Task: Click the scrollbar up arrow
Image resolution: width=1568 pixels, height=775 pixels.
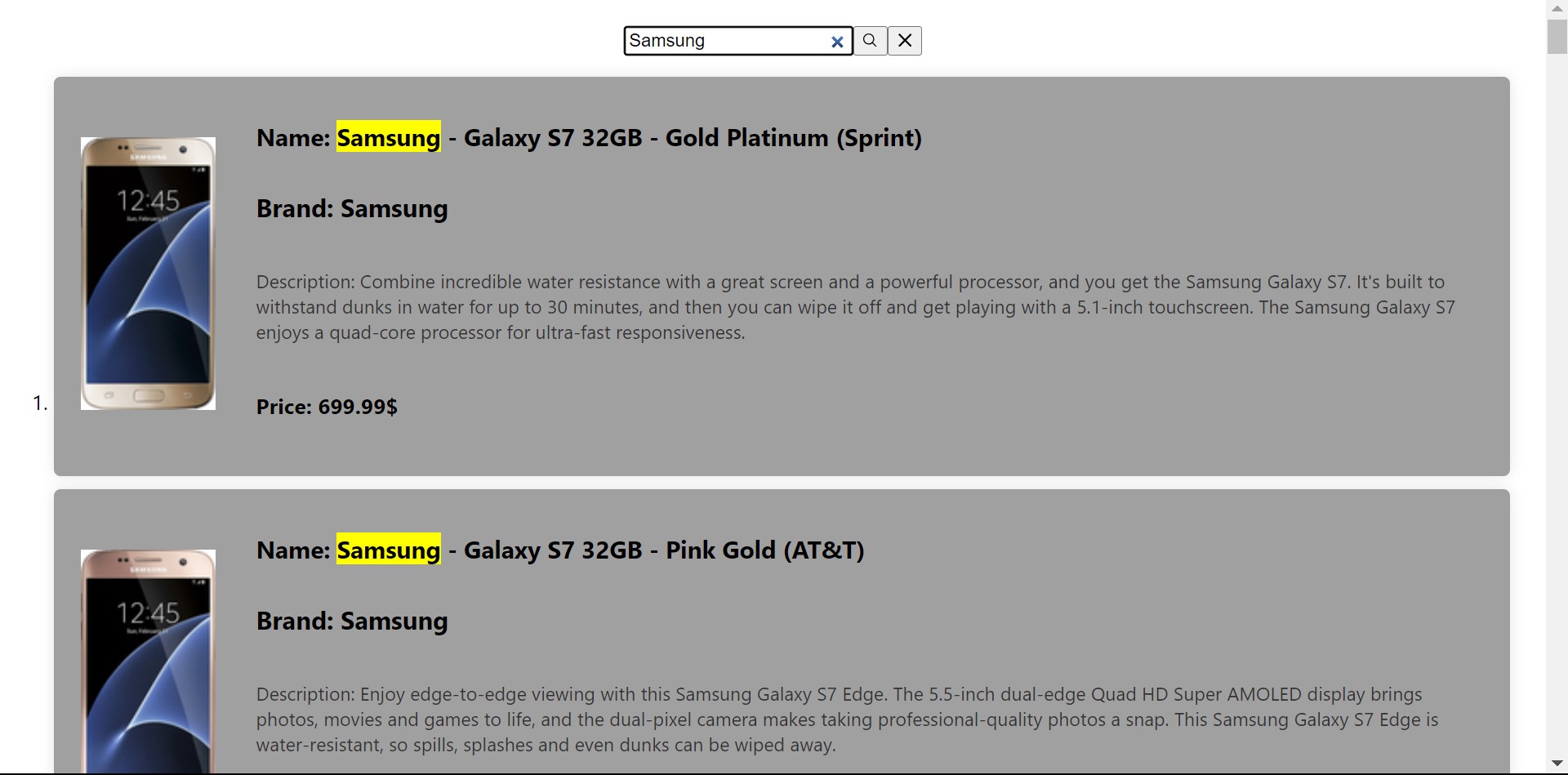Action: click(x=1557, y=7)
